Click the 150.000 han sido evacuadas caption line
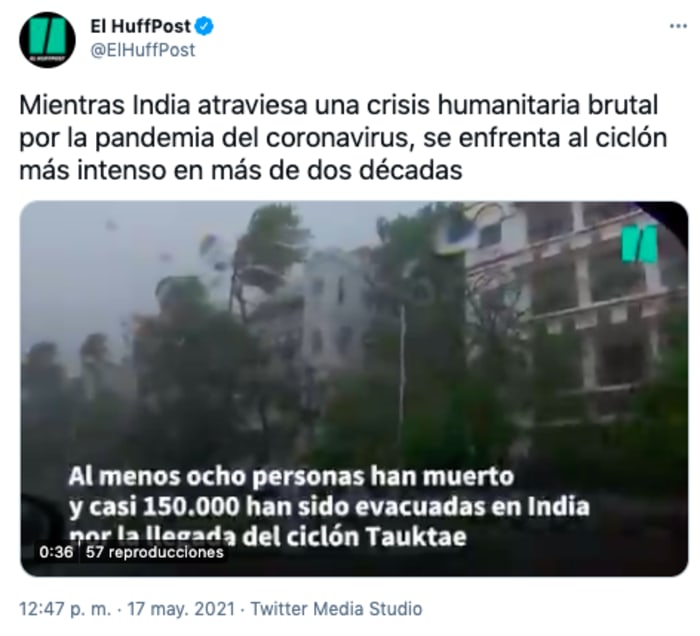The height and width of the screenshot is (636, 700). pos(329,507)
